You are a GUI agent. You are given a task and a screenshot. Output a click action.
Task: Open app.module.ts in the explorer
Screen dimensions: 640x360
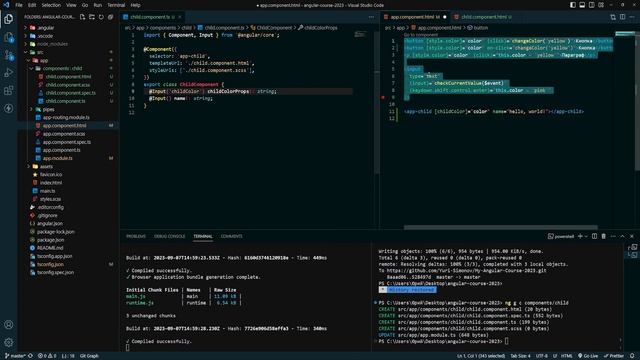[x=58, y=158]
